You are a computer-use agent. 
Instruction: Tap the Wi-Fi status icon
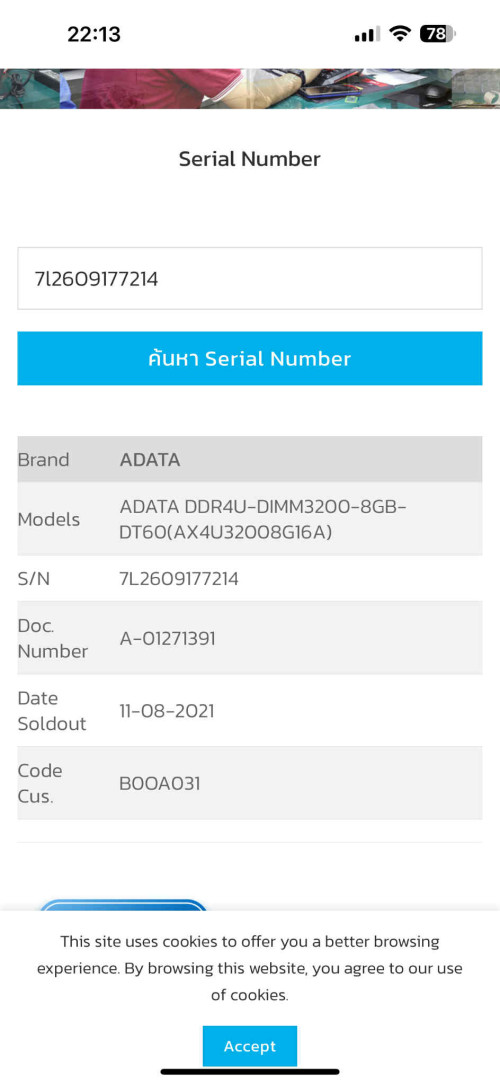pyautogui.click(x=399, y=33)
